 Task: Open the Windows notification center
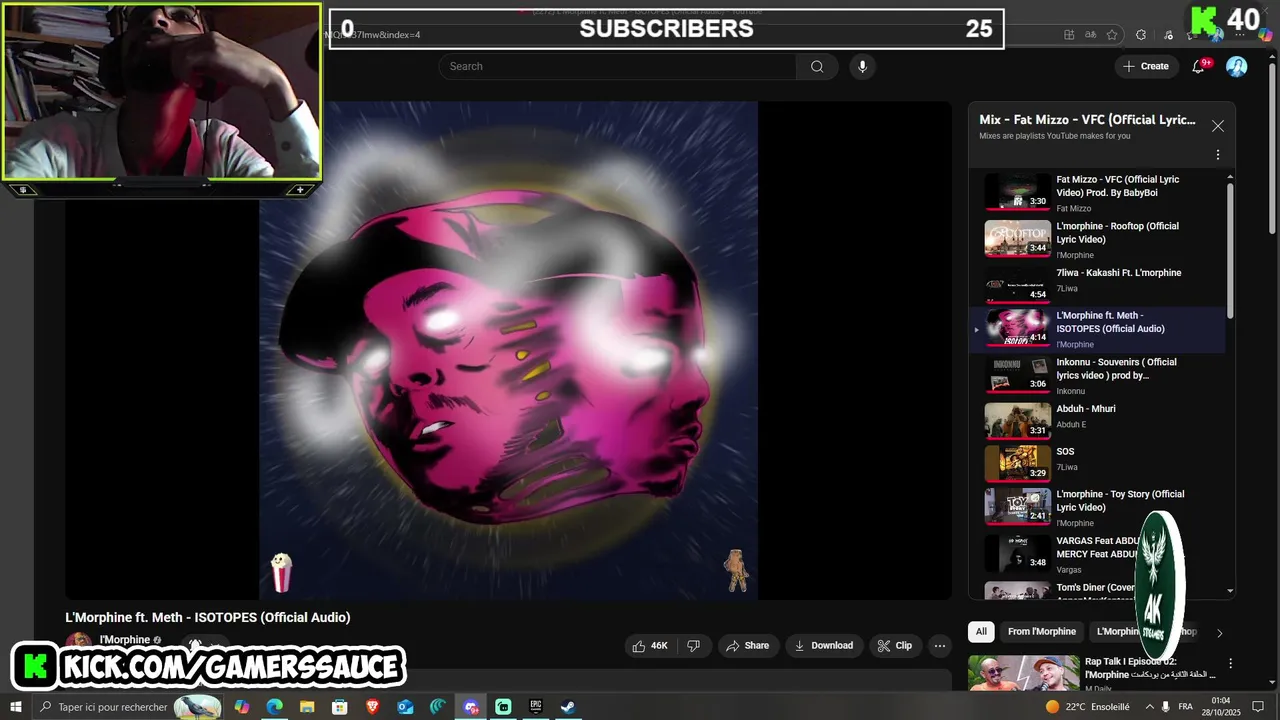[1259, 707]
